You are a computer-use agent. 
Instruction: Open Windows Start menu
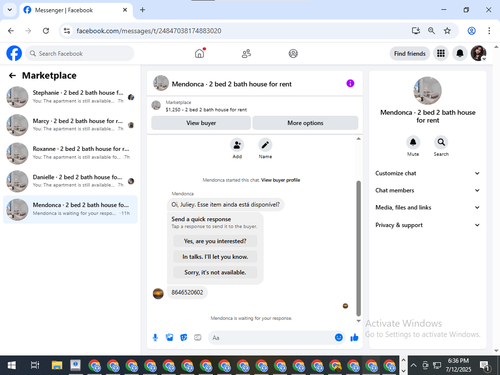[x=12, y=365]
